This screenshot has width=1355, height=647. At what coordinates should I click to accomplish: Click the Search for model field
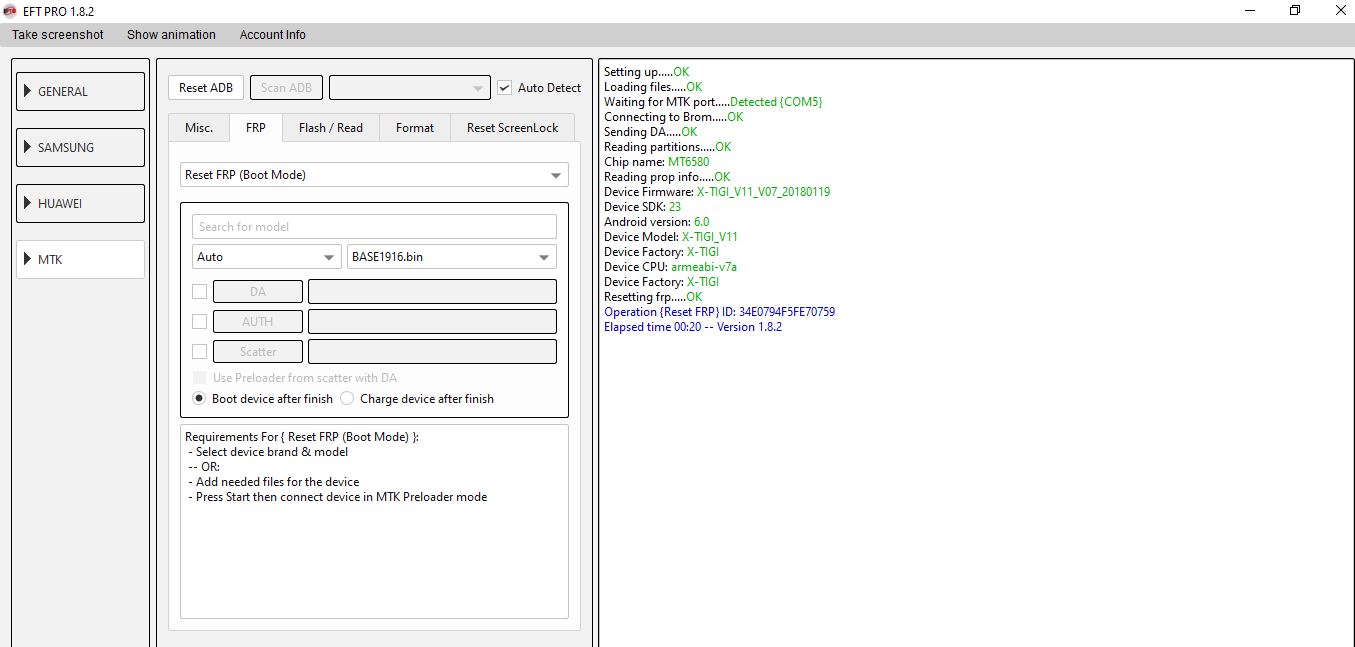click(x=374, y=227)
